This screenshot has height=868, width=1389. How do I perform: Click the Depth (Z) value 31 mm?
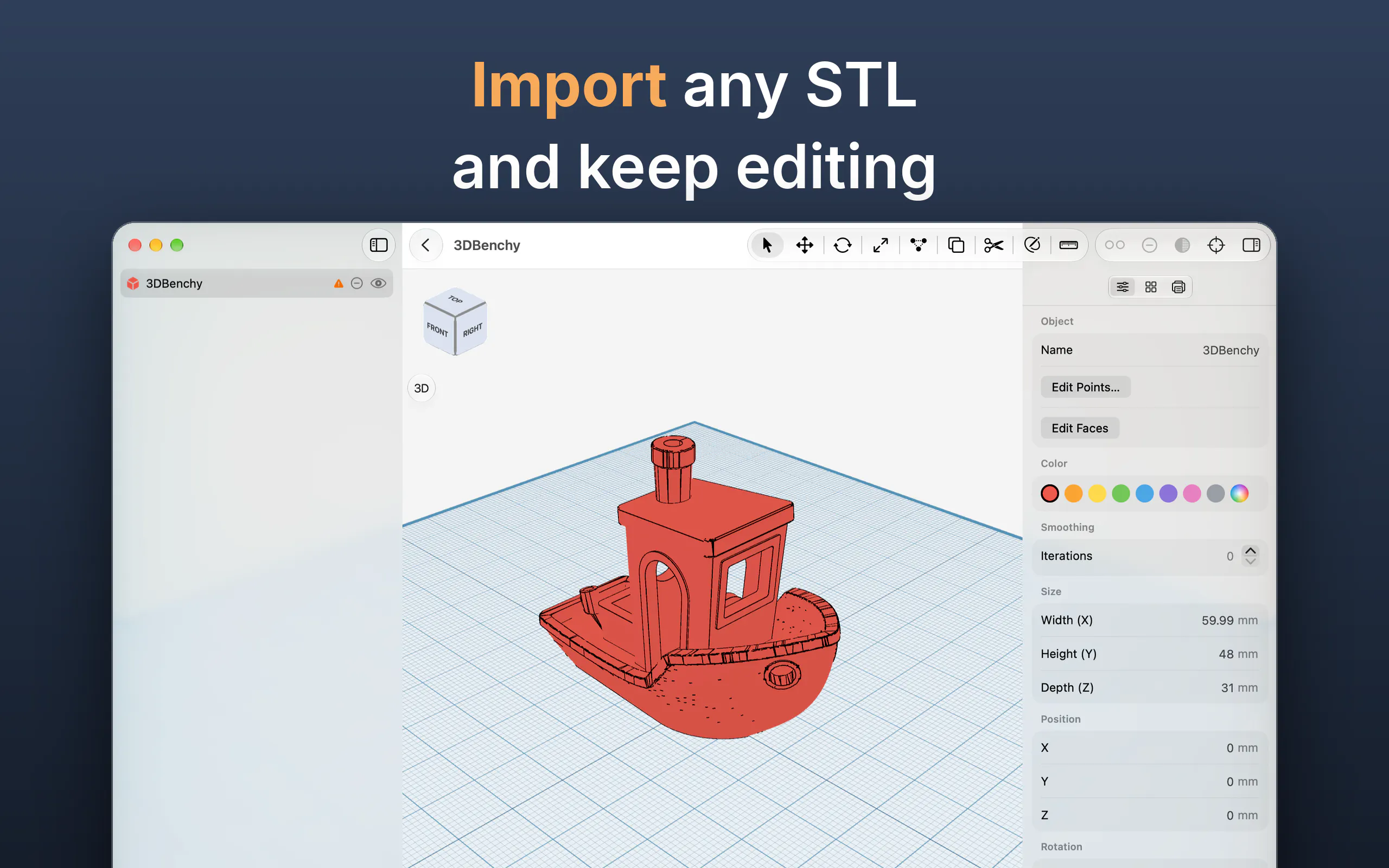coord(1239,688)
